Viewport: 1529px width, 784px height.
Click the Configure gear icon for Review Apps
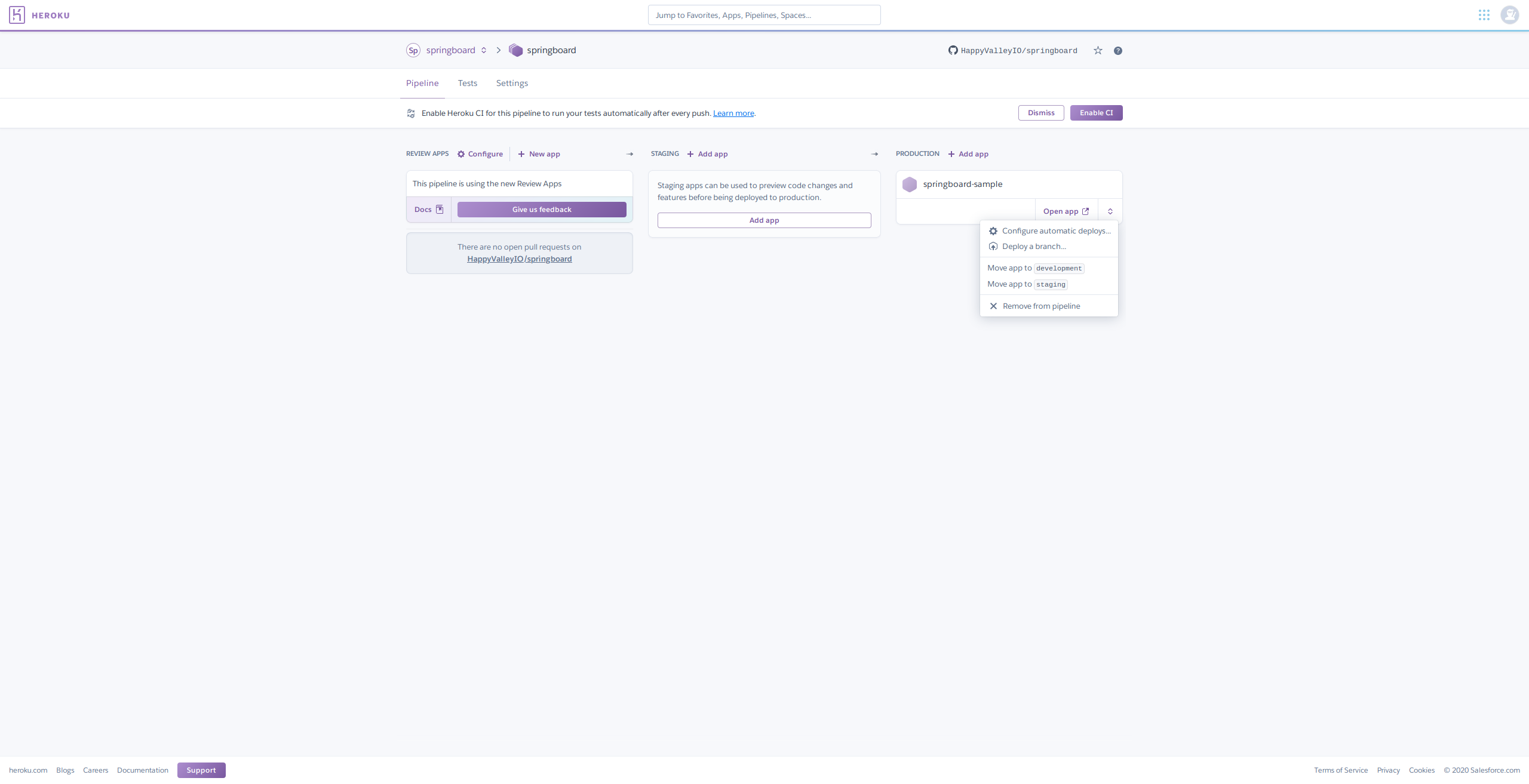[461, 154]
